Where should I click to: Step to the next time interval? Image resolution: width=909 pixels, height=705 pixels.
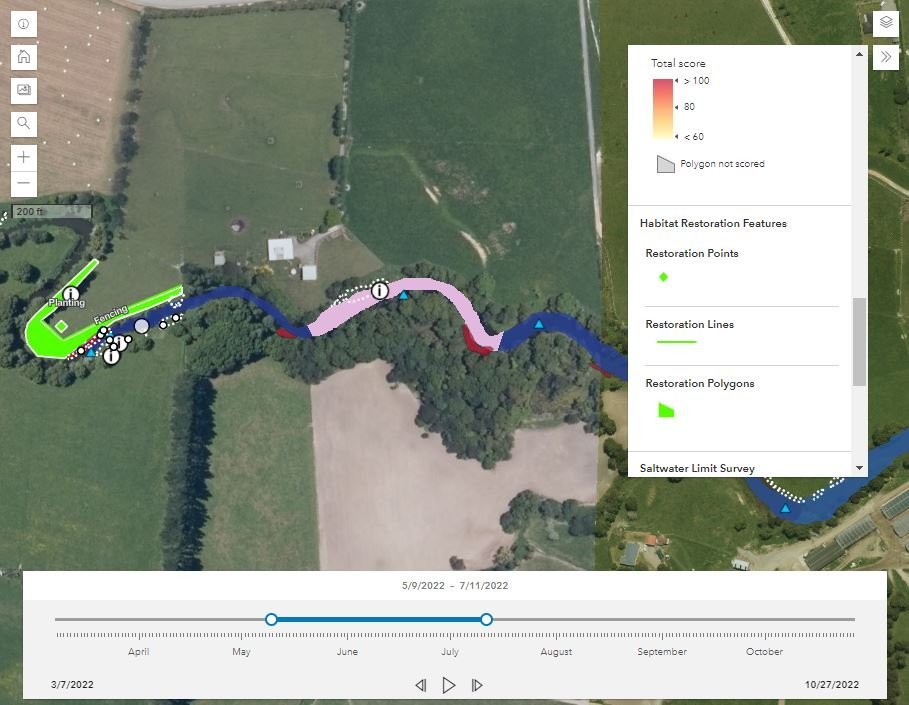[x=477, y=685]
